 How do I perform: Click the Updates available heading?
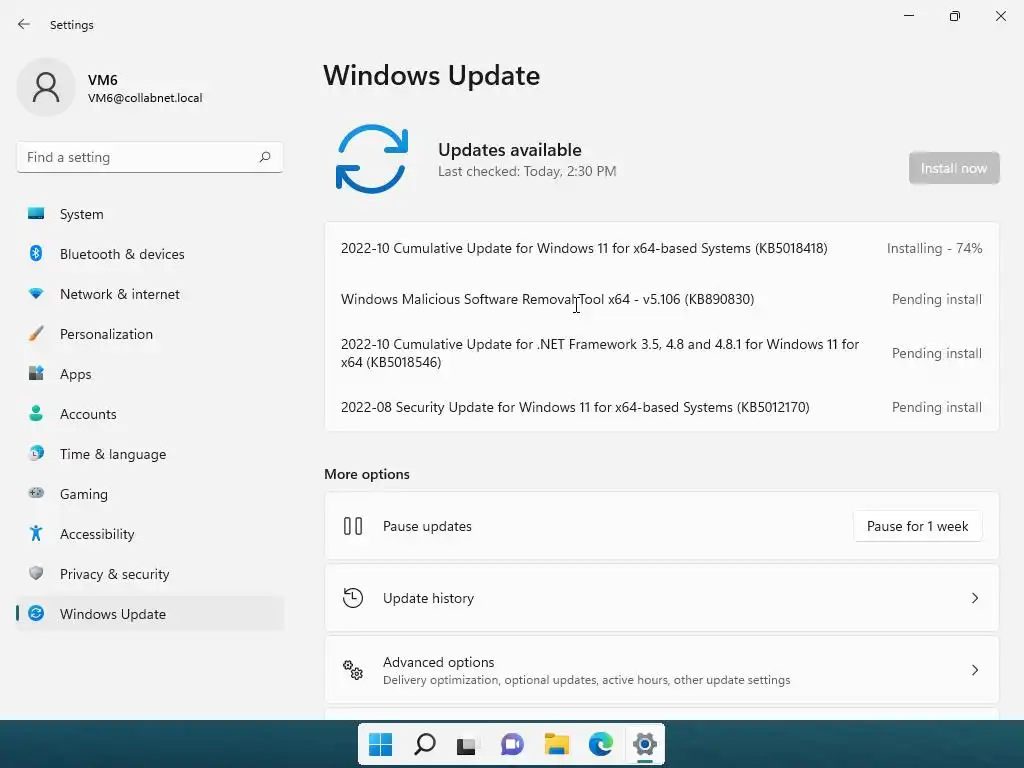pyautogui.click(x=509, y=150)
